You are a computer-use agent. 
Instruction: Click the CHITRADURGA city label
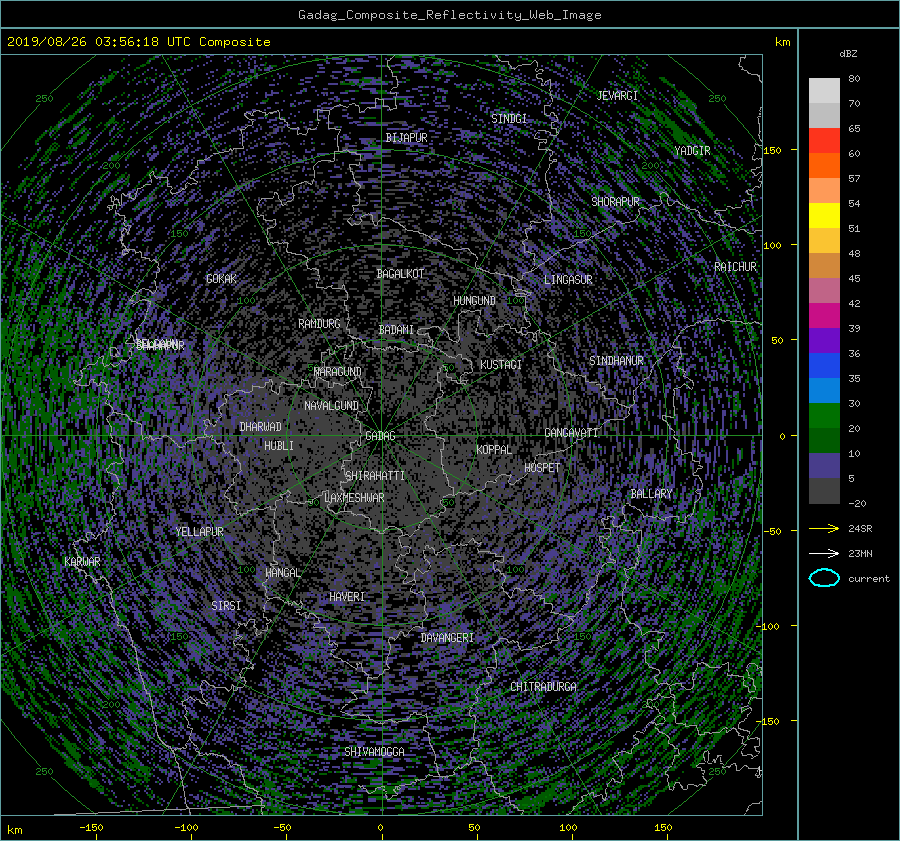point(543,687)
